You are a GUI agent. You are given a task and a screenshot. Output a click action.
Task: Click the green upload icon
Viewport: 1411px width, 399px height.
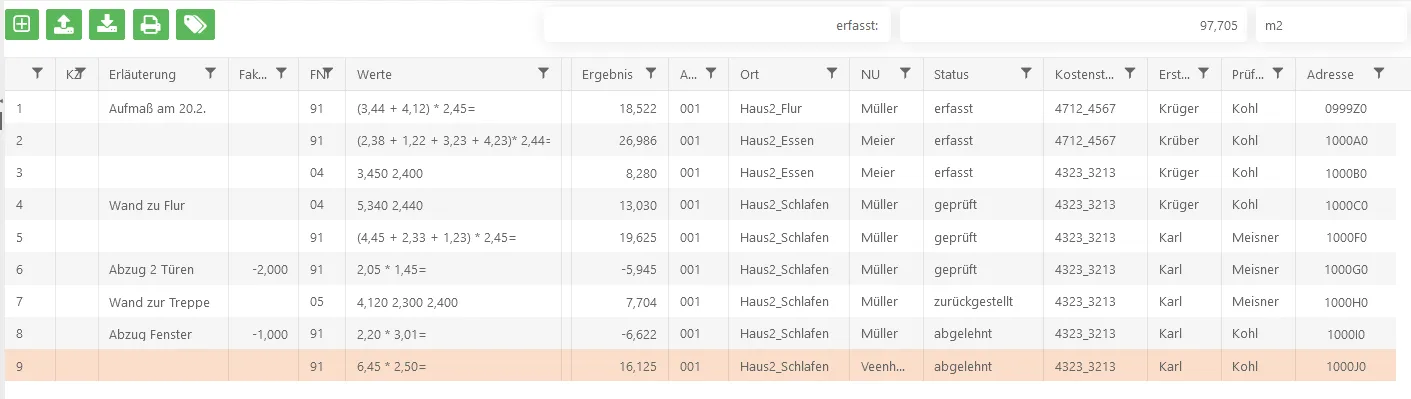pyautogui.click(x=64, y=24)
